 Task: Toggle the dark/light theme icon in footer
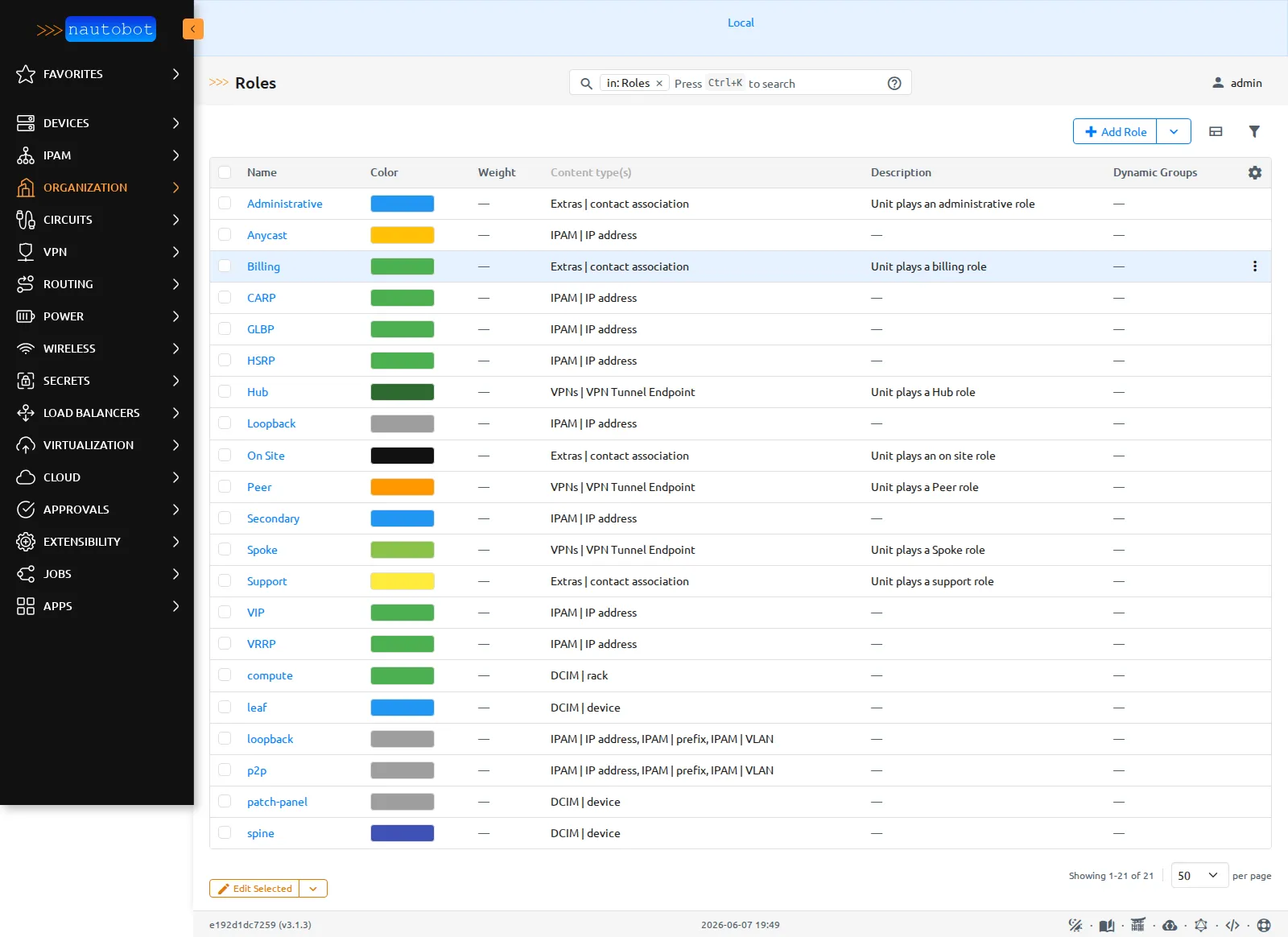(x=1075, y=925)
